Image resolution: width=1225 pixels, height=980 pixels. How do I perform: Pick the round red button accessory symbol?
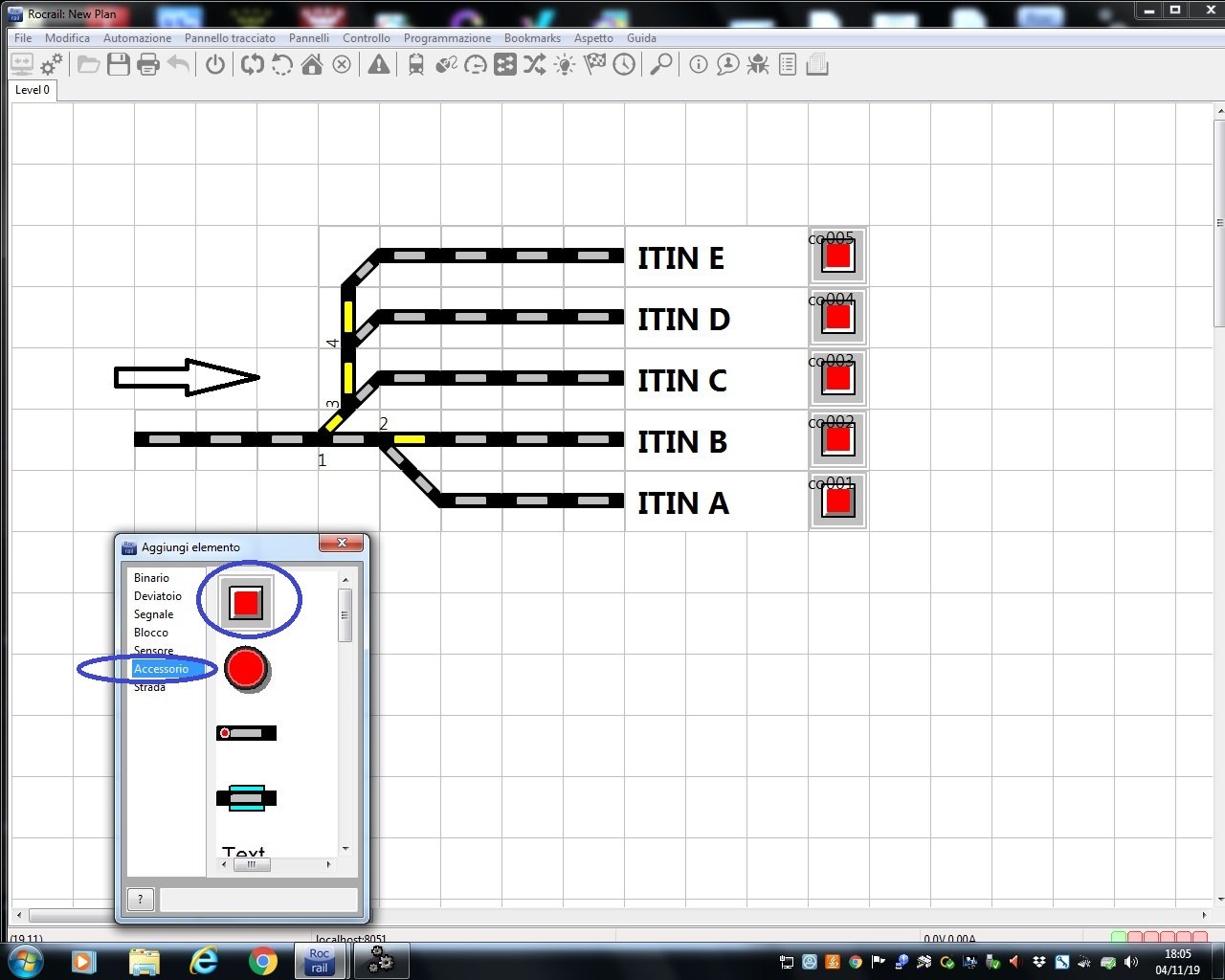(246, 669)
